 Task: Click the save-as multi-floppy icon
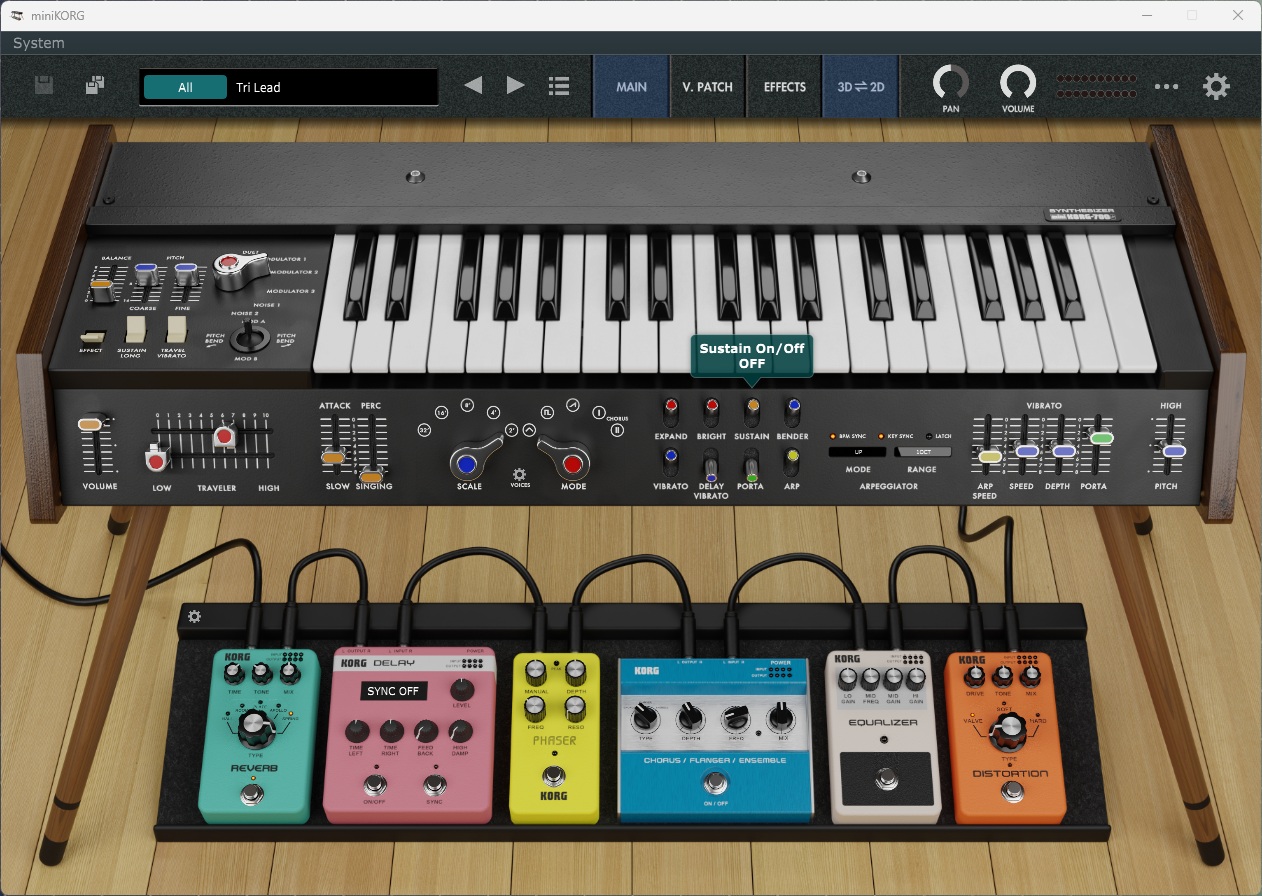click(95, 86)
